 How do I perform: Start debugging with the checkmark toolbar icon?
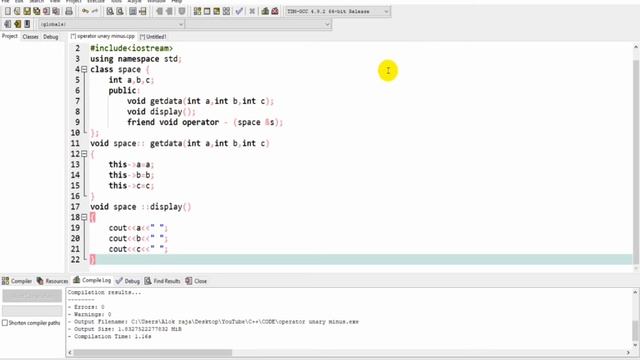(x=240, y=11)
